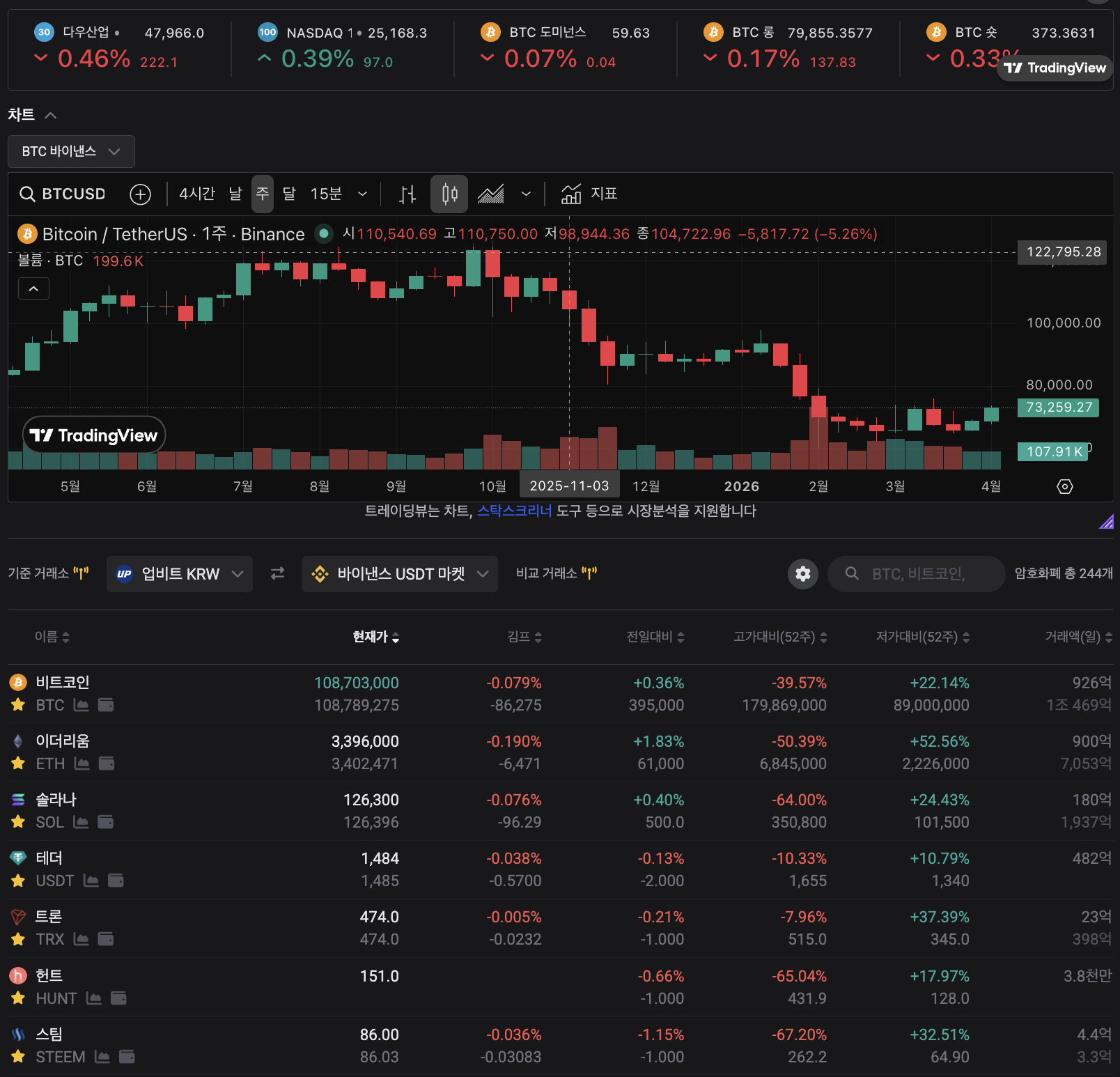The image size is (1120, 1077).
Task: Click the 73,259.27 price label on axis
Action: 1059,408
